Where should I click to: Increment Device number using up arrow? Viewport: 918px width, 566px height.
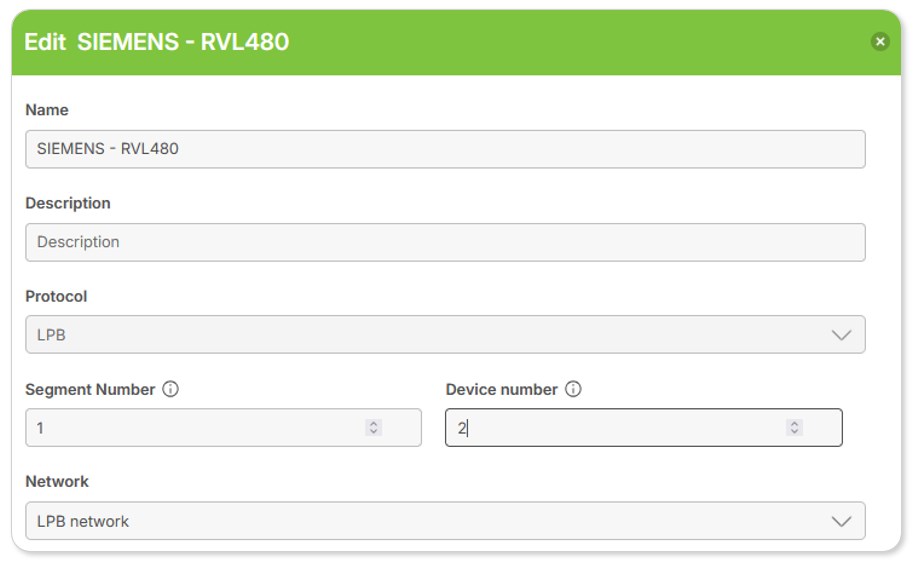(794, 423)
